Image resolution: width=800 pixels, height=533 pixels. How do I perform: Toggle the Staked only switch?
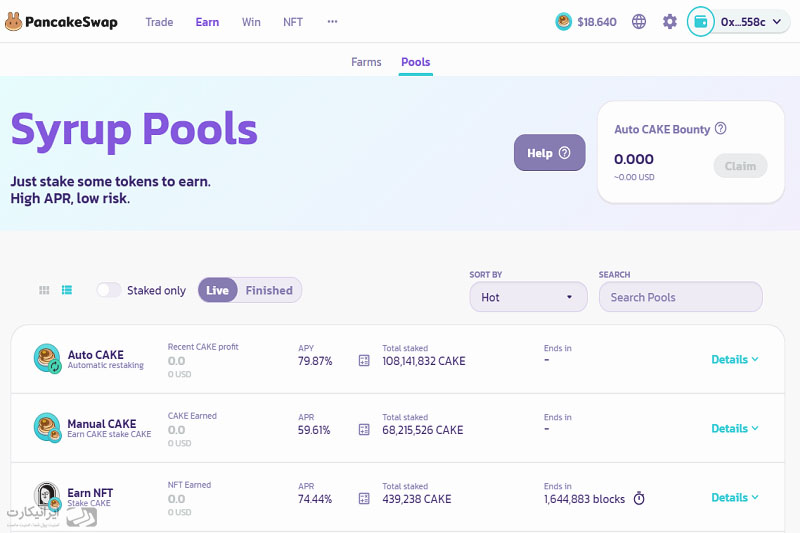109,290
